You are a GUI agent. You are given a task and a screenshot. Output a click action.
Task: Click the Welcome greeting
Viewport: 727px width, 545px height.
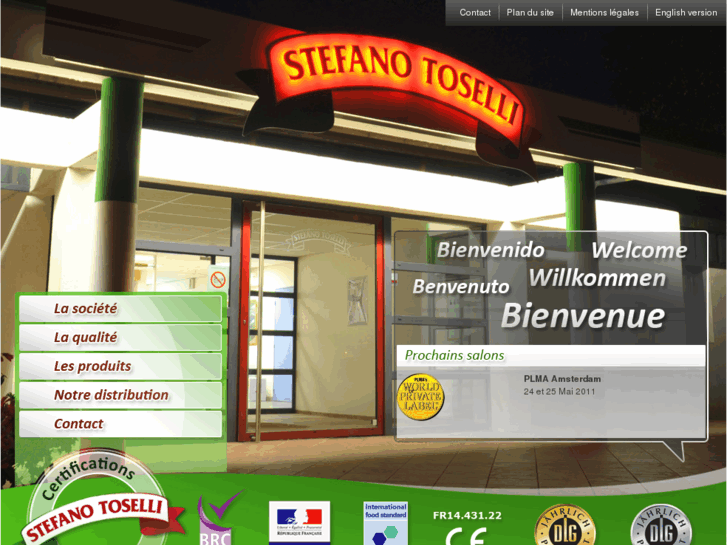pos(639,250)
